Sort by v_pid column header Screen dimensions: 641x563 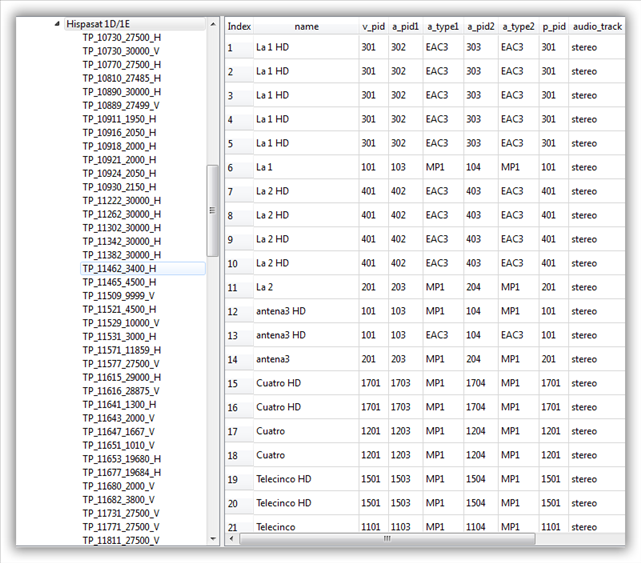click(373, 27)
